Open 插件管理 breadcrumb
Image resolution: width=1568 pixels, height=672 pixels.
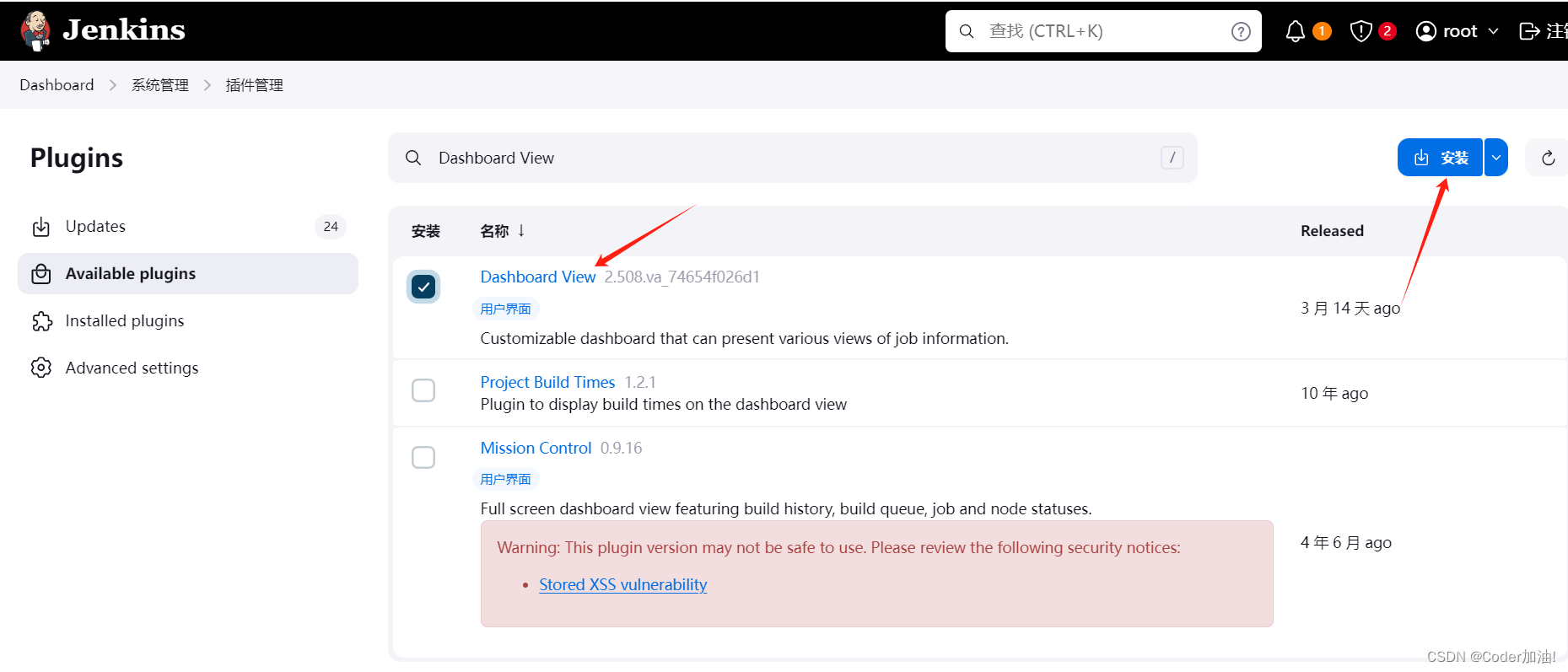(x=255, y=85)
